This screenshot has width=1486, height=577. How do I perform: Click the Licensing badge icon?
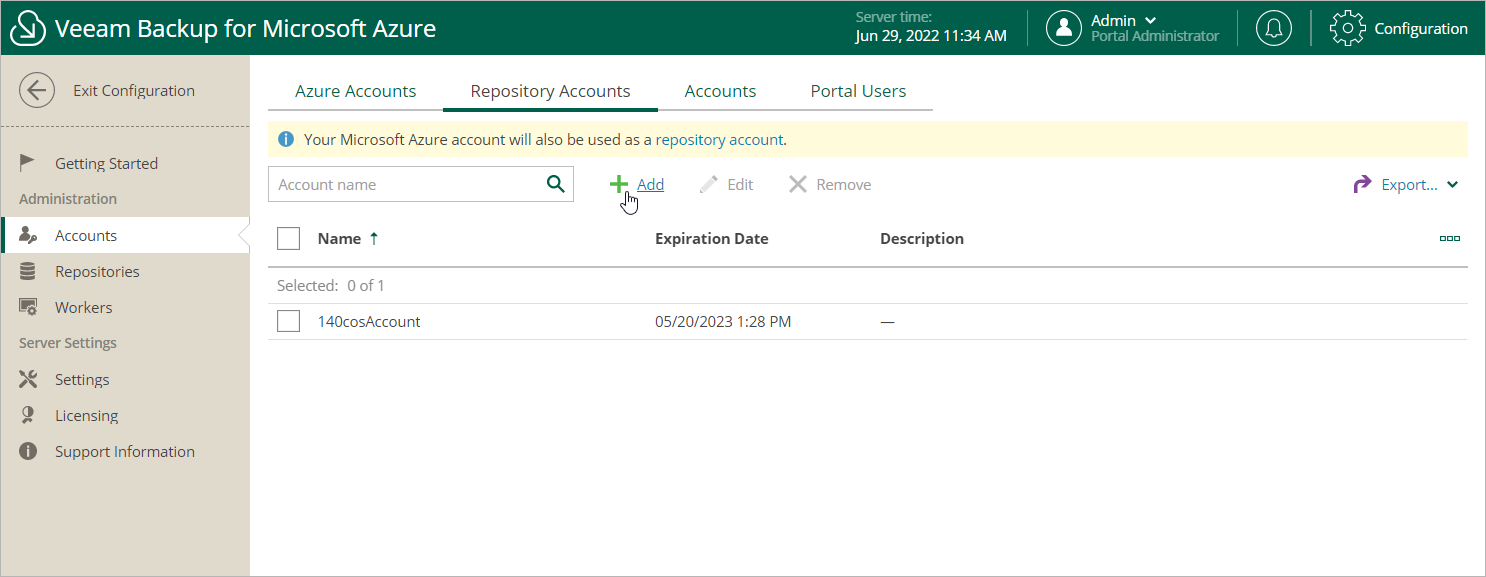tap(28, 416)
